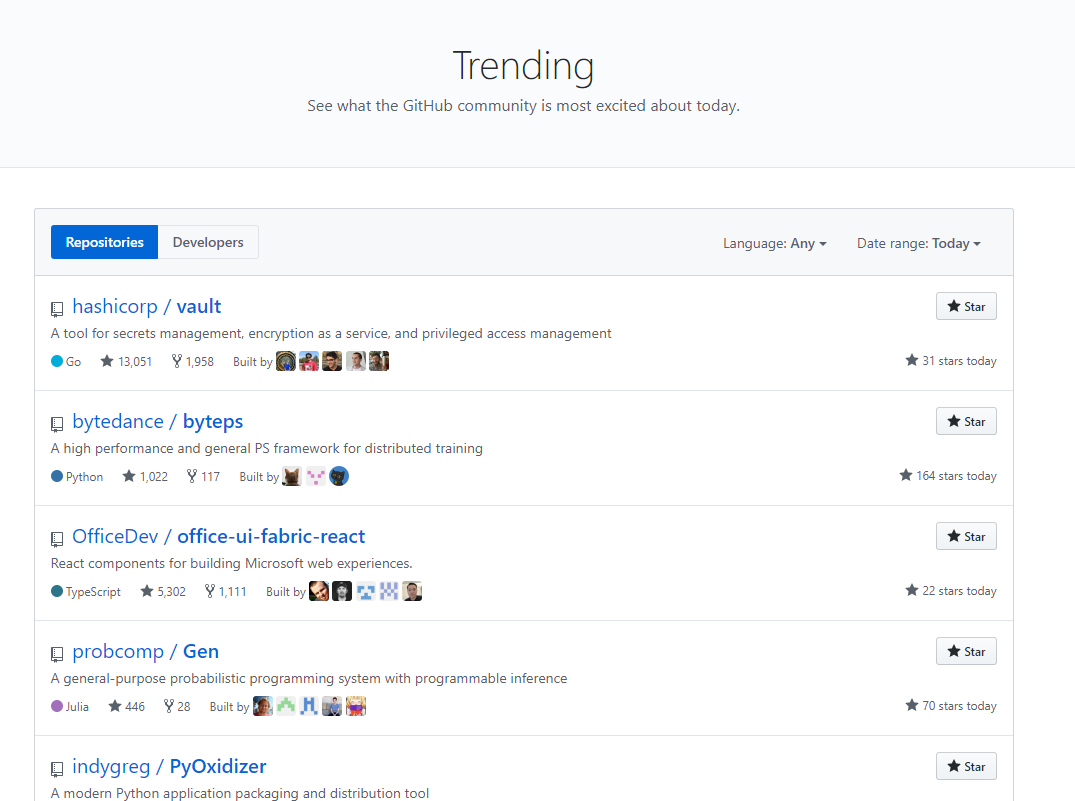Click second contributor avatar of byteps

pyautogui.click(x=315, y=477)
